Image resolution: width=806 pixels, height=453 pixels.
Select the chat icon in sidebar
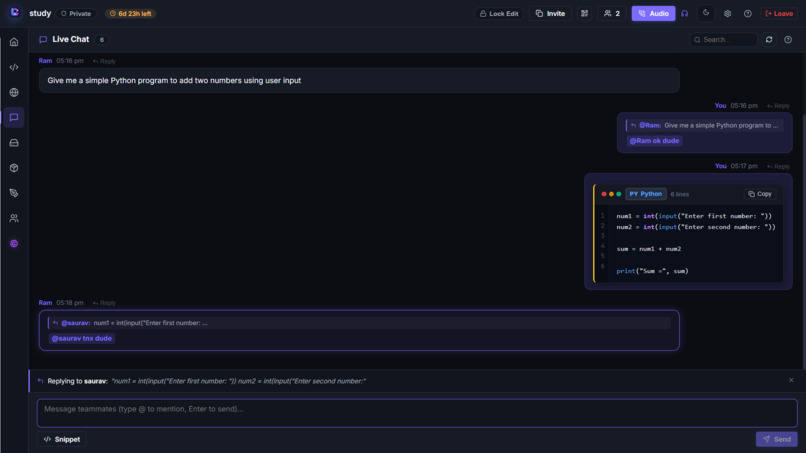click(x=14, y=118)
